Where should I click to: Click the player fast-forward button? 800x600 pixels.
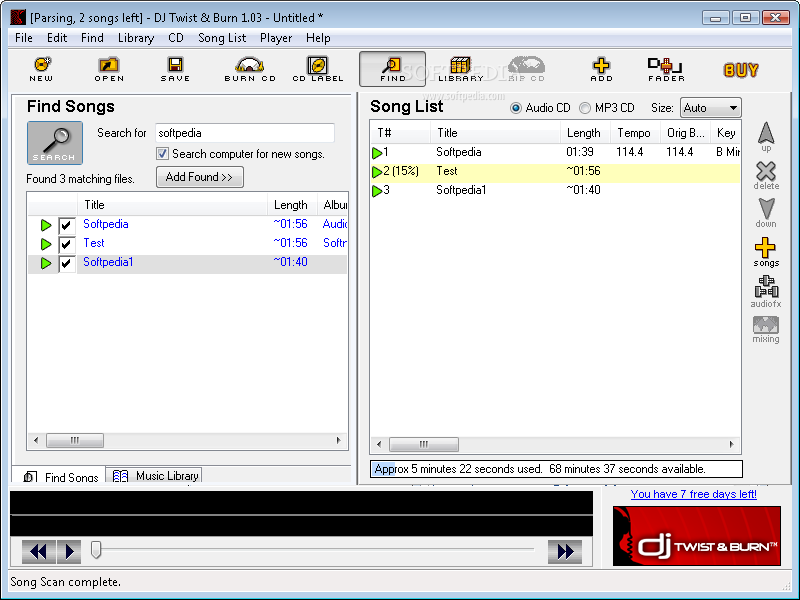coord(565,552)
